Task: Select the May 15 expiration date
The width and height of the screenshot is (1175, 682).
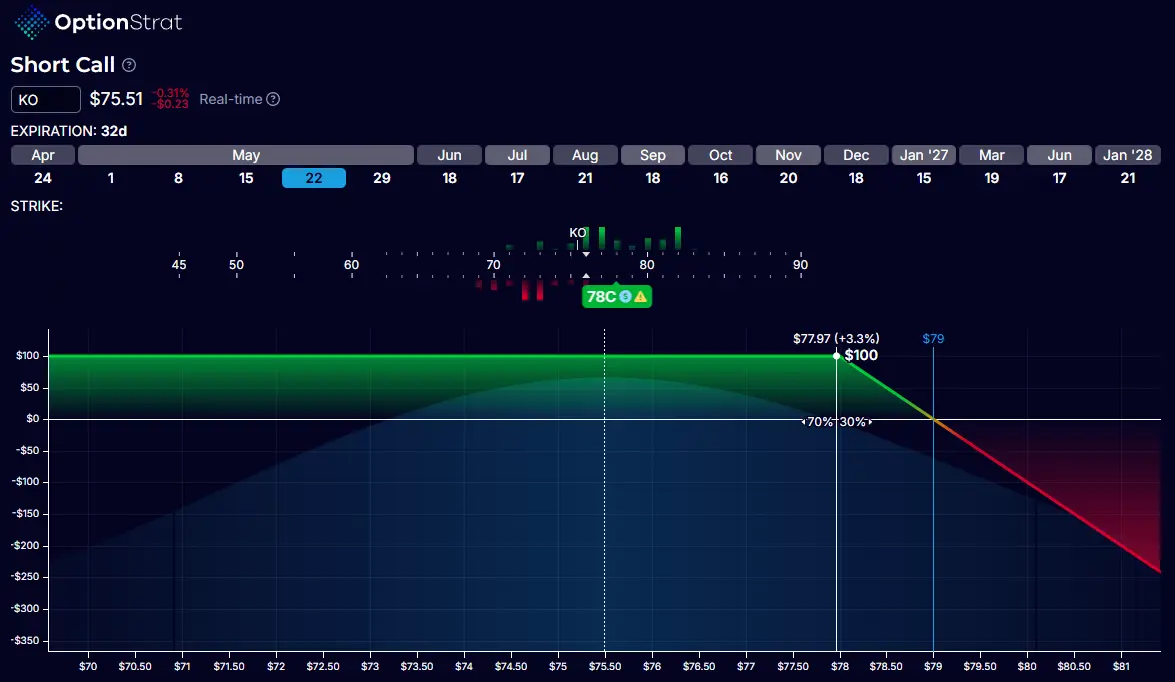Action: 246,178
